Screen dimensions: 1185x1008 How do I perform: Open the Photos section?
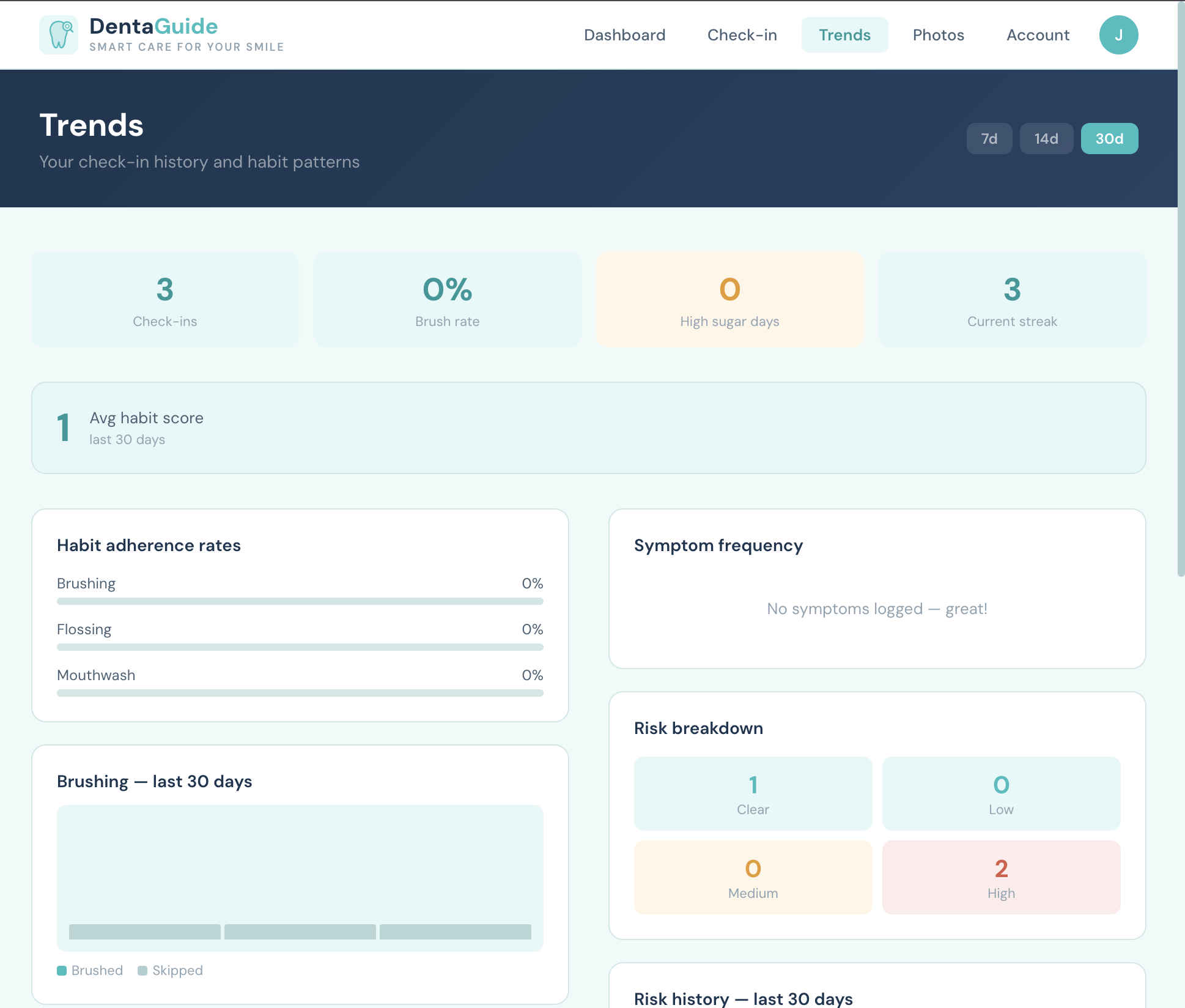938,35
